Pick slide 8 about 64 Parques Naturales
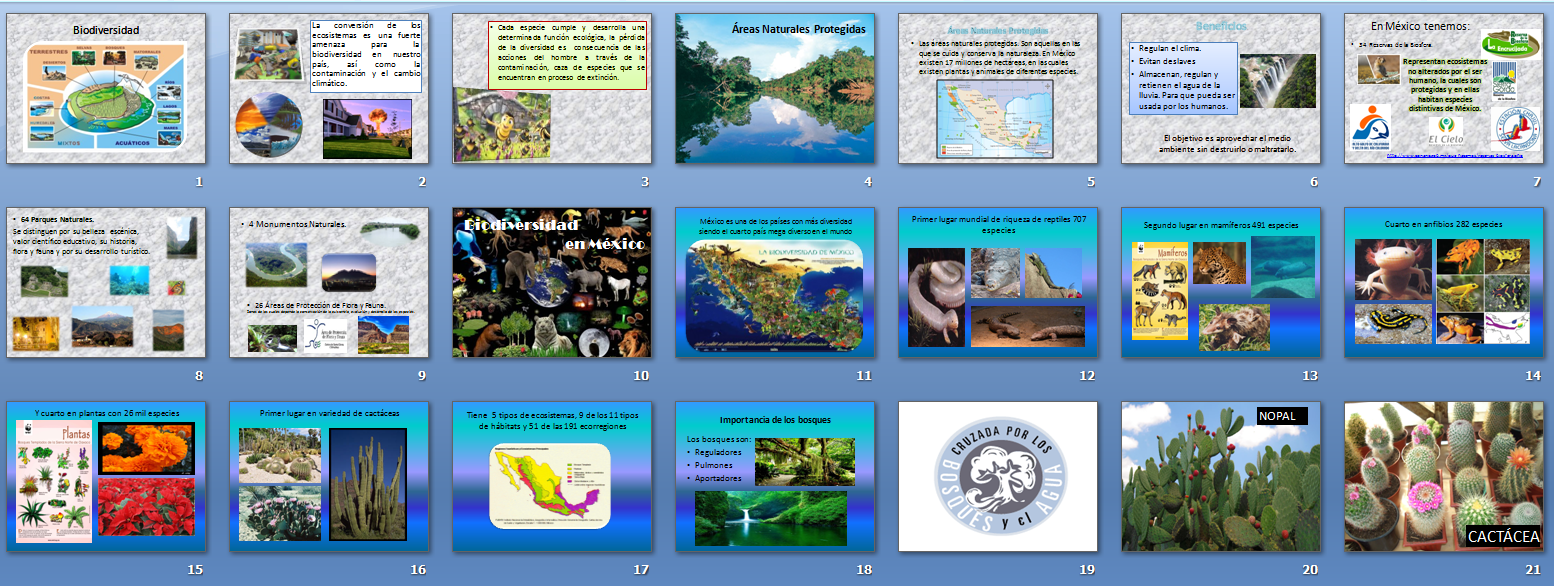The height and width of the screenshot is (586, 1554). click(x=106, y=282)
